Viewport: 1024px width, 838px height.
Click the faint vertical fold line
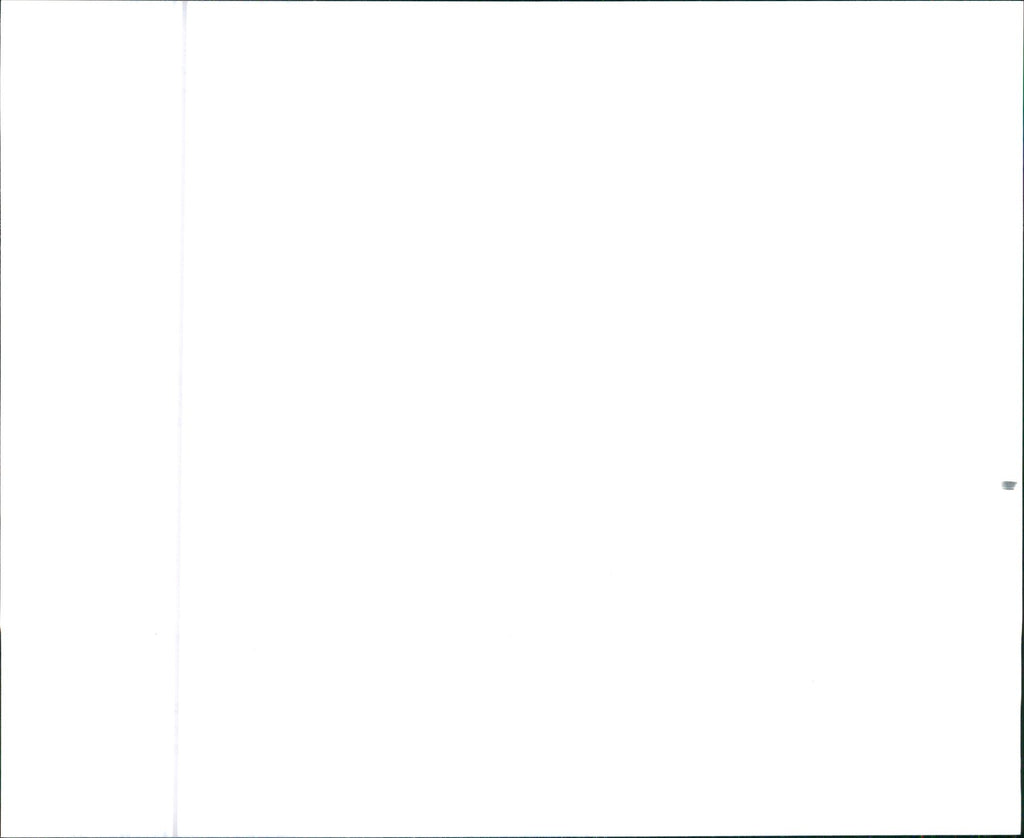click(180, 419)
